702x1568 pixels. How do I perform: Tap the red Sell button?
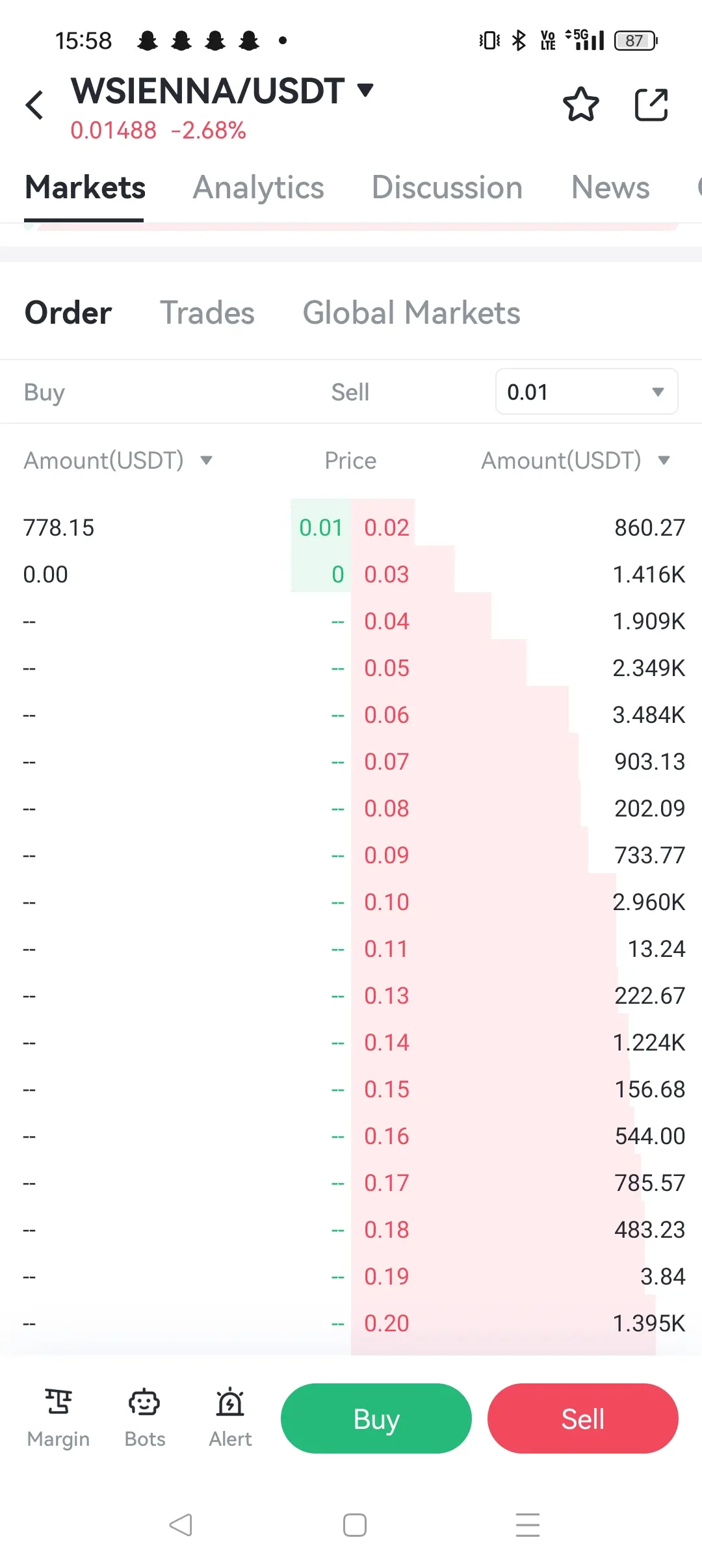pyautogui.click(x=583, y=1418)
